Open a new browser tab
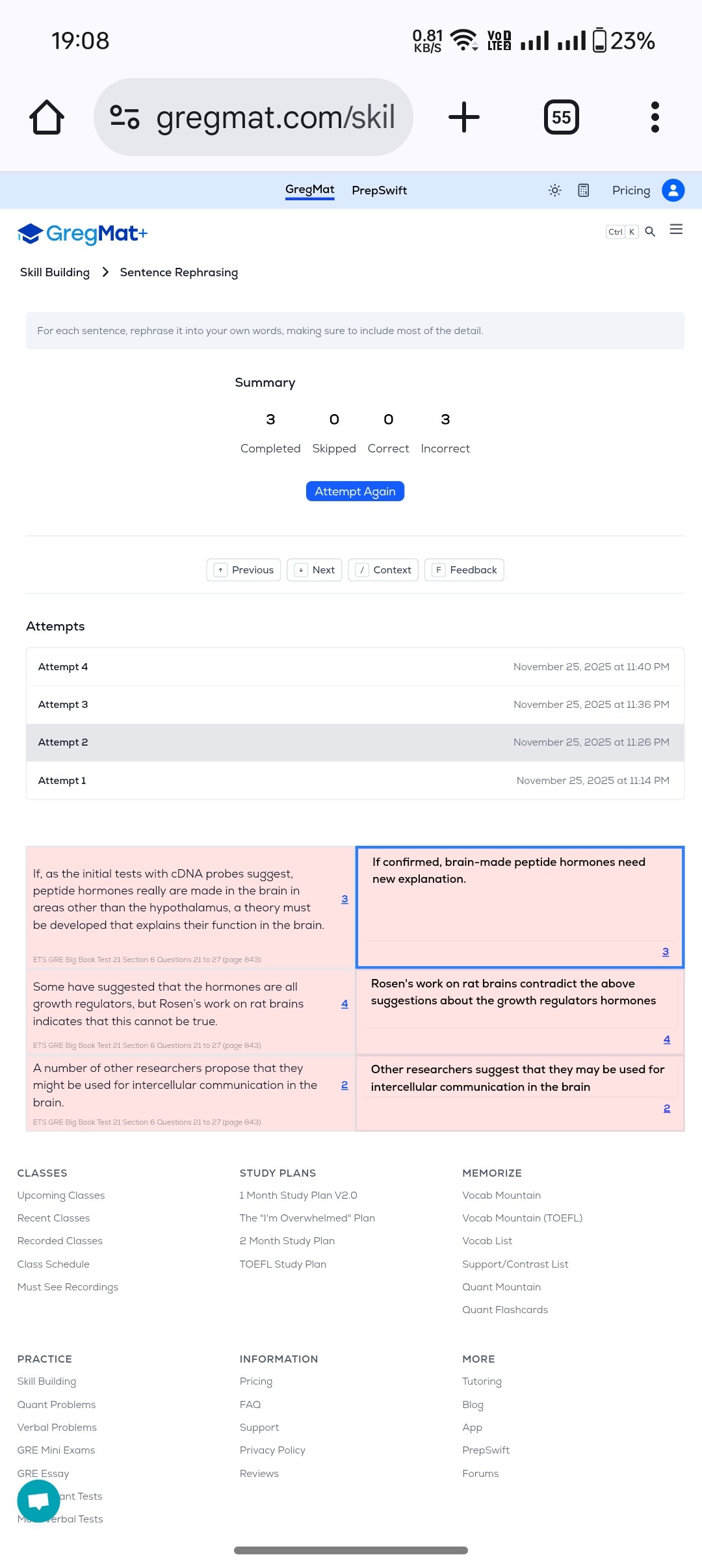The height and width of the screenshot is (1568, 702). click(464, 117)
